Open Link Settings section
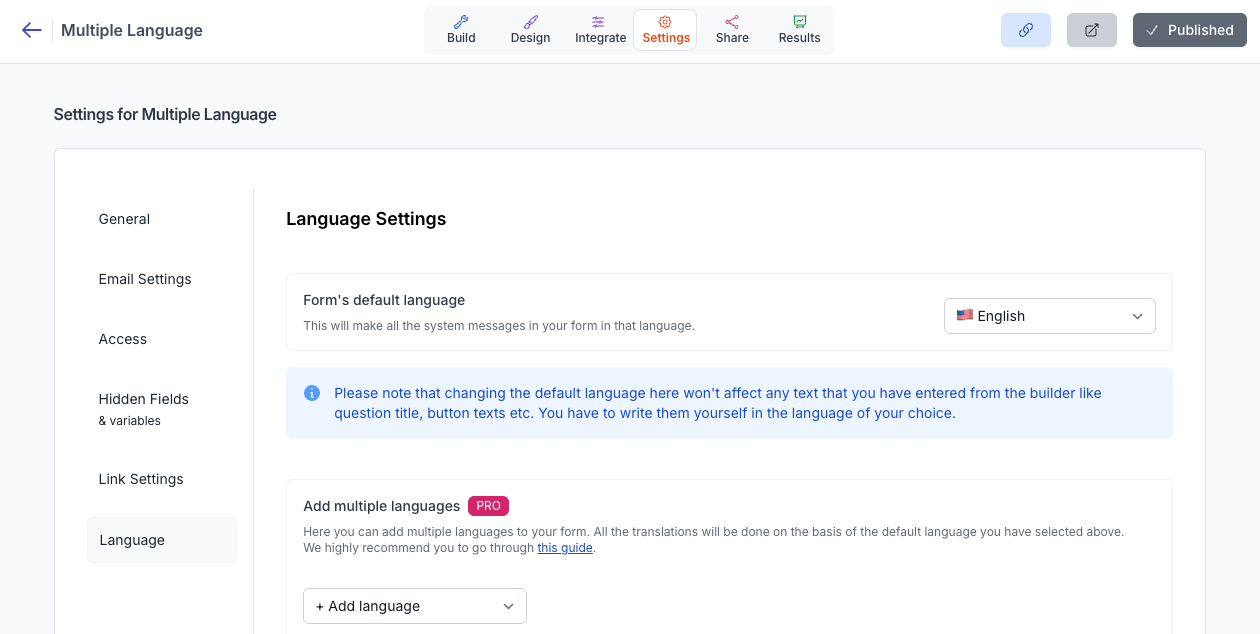The height and width of the screenshot is (634, 1260). click(x=141, y=479)
